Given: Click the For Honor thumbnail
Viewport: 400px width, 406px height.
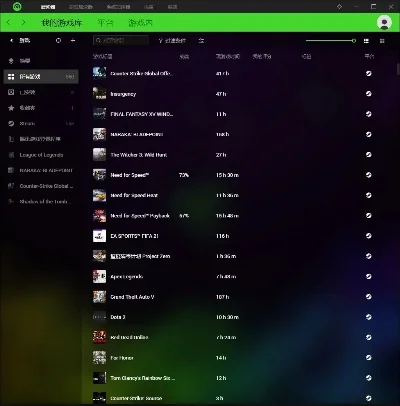Looking at the screenshot, I should point(99,358).
